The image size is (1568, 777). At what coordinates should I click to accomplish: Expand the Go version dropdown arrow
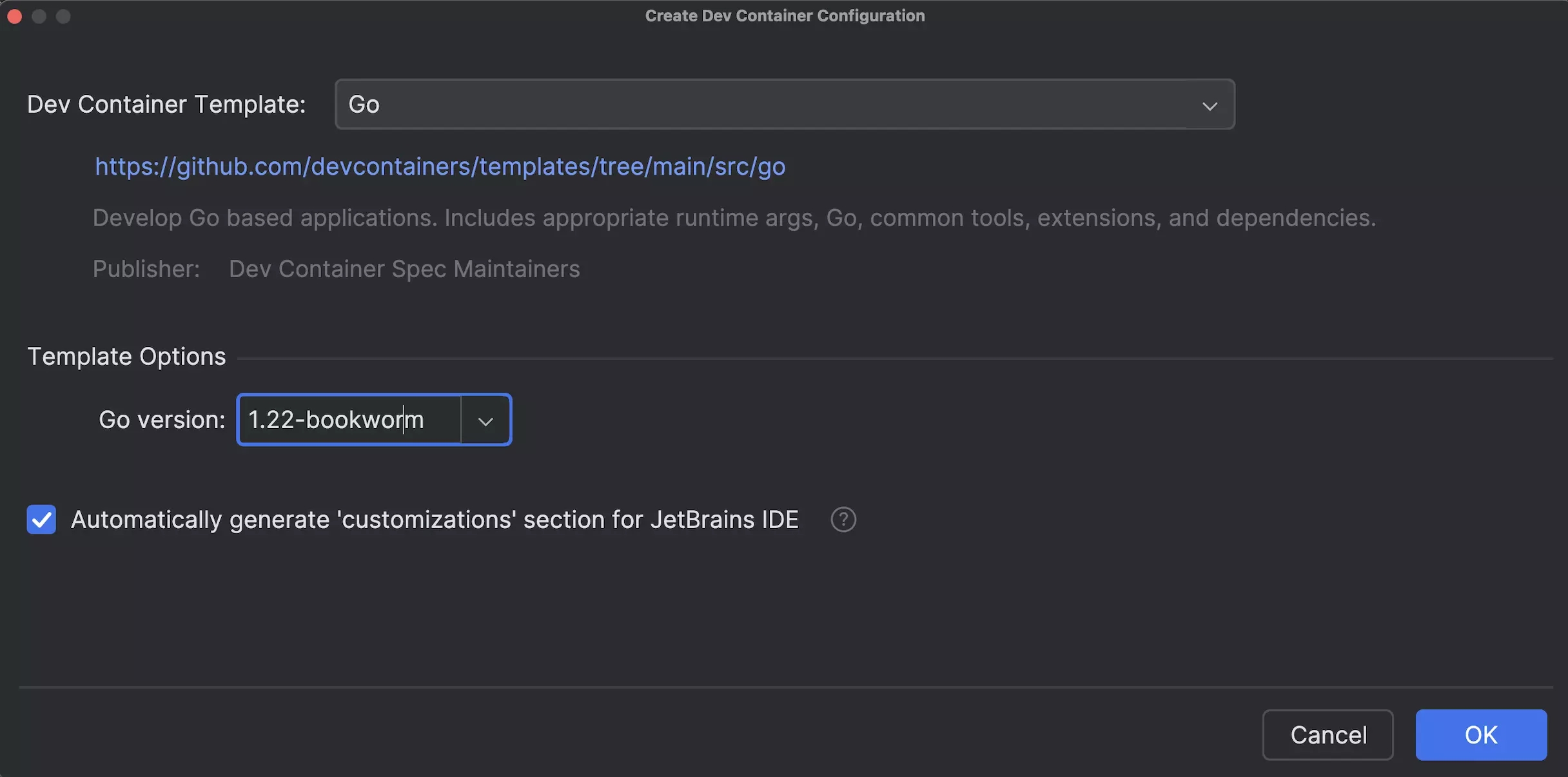[x=485, y=420]
